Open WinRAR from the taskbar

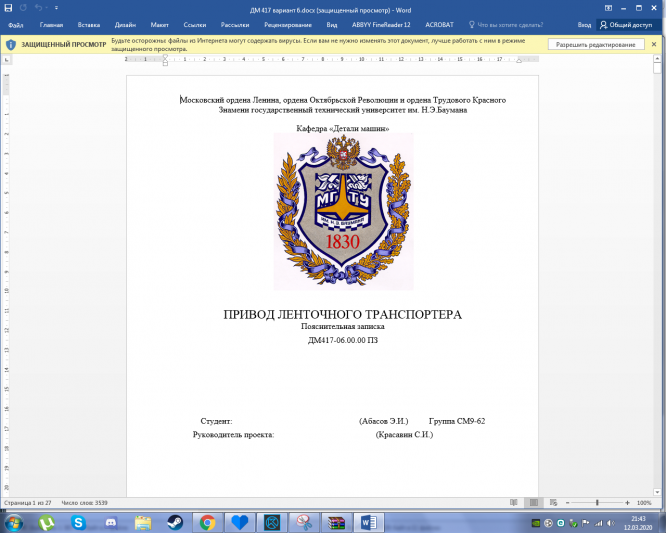point(336,523)
